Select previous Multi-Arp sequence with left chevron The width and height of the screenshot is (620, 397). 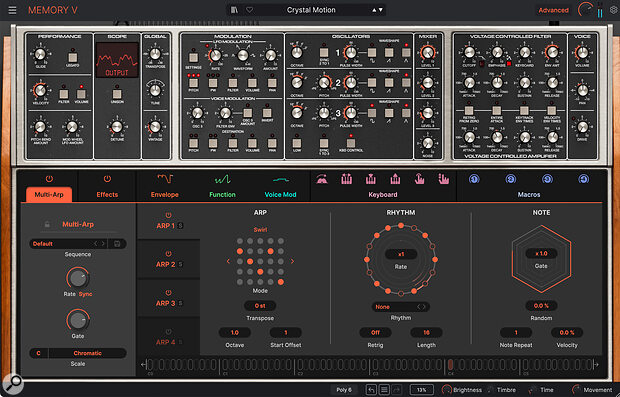(x=95, y=244)
